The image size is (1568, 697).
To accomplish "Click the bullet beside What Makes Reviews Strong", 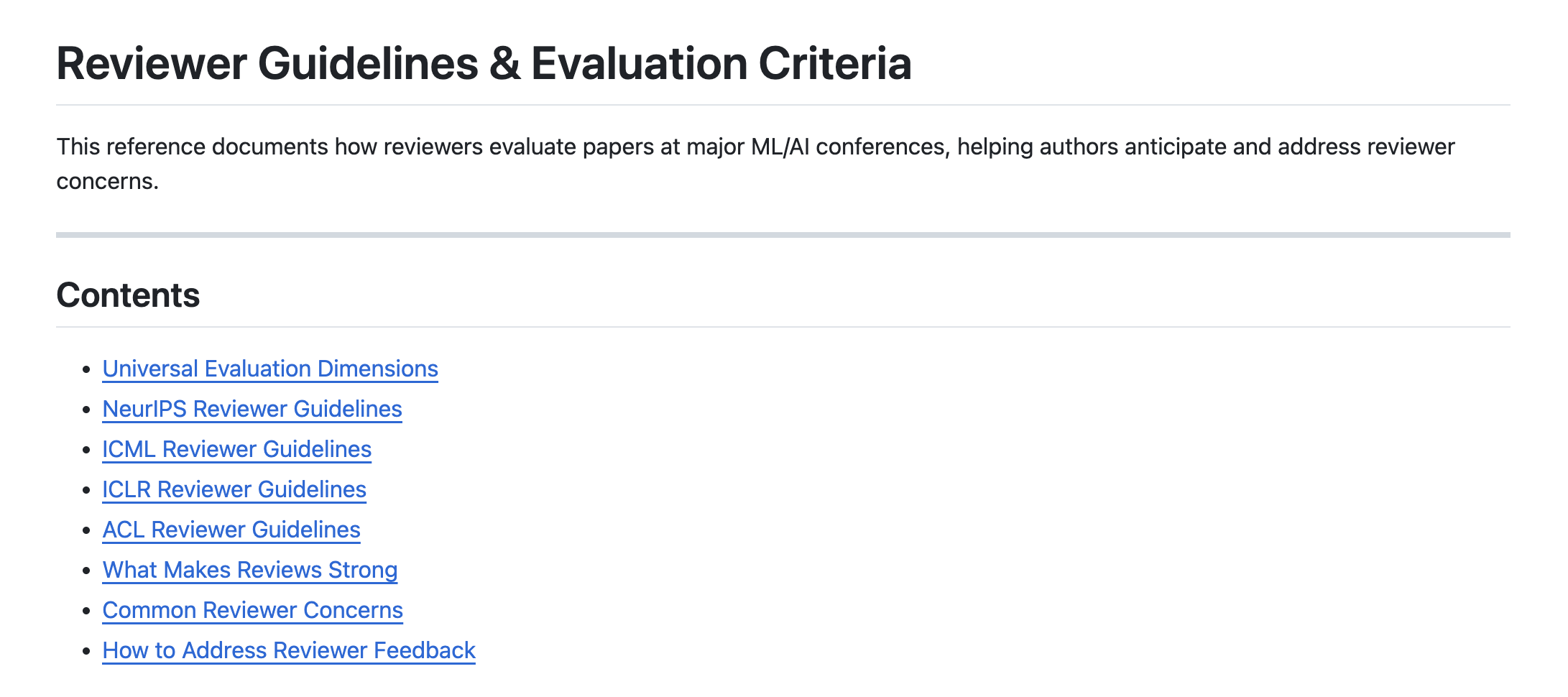I will [x=87, y=571].
